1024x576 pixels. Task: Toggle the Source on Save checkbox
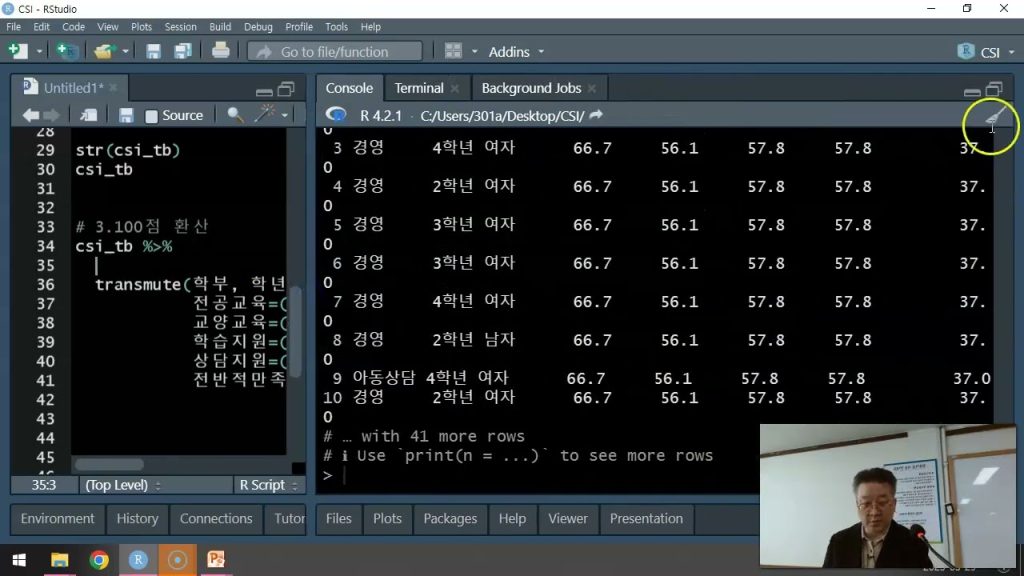click(x=152, y=116)
